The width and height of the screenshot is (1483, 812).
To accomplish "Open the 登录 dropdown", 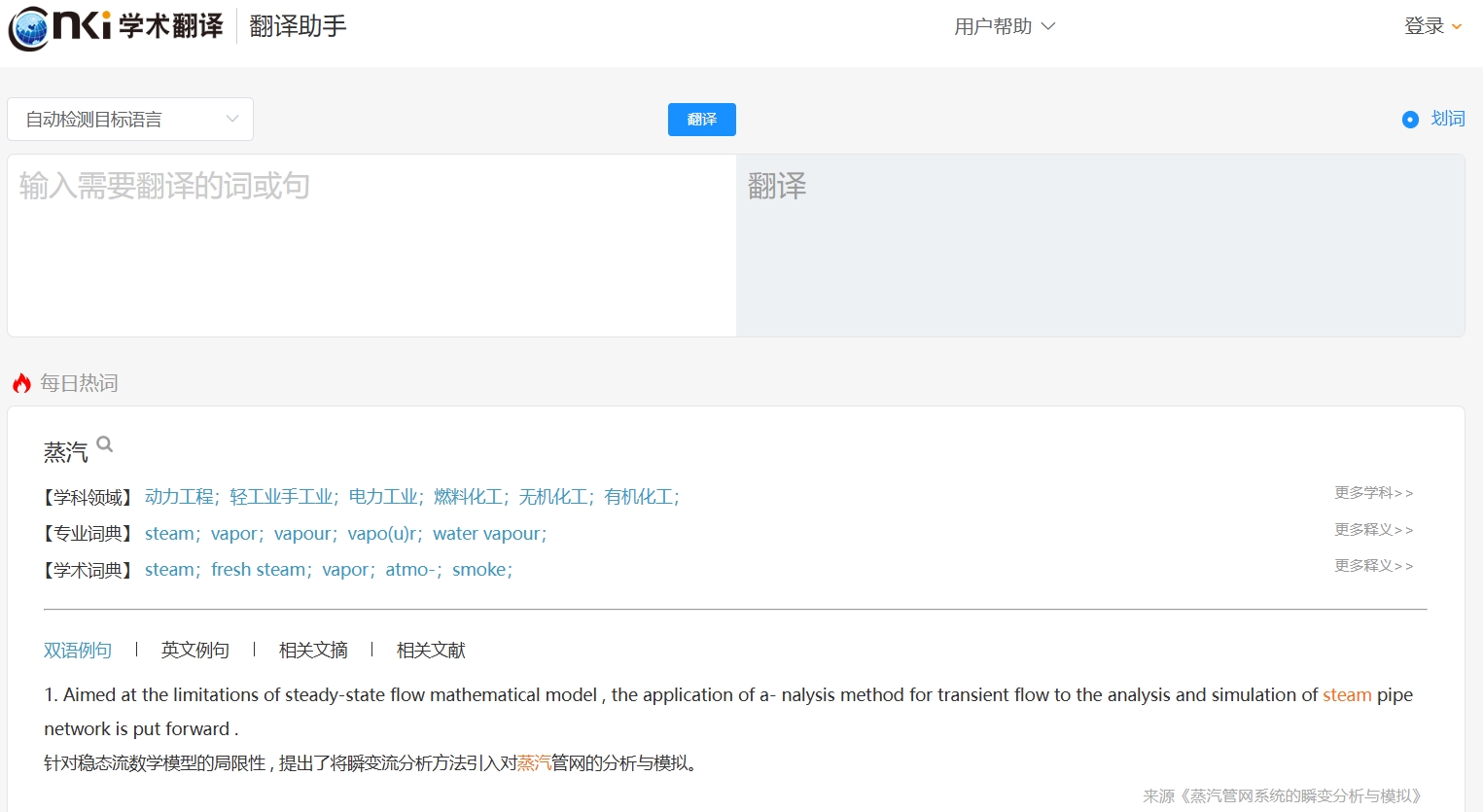I will pyautogui.click(x=1433, y=26).
